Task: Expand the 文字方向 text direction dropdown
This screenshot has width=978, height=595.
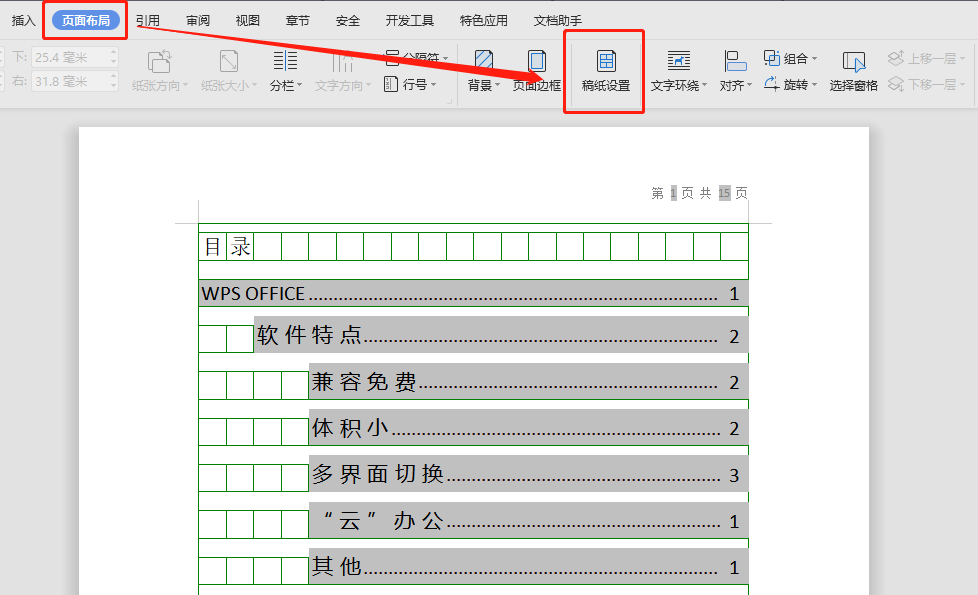Action: coord(369,85)
